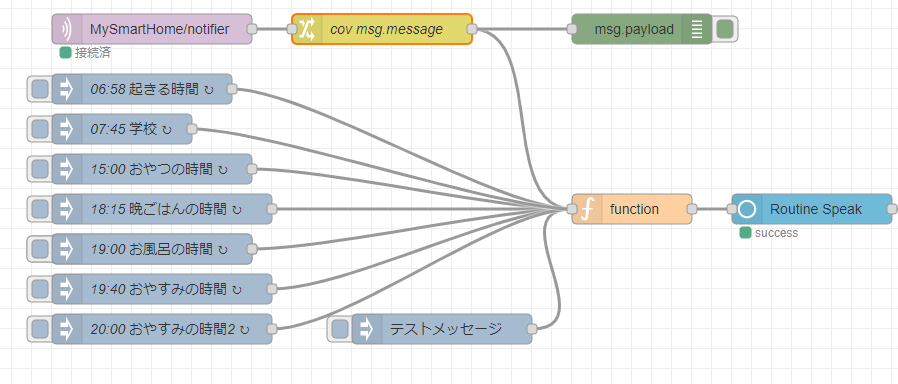Click the input port of the function node
Screen dimensions: 898x384
[x=572, y=209]
